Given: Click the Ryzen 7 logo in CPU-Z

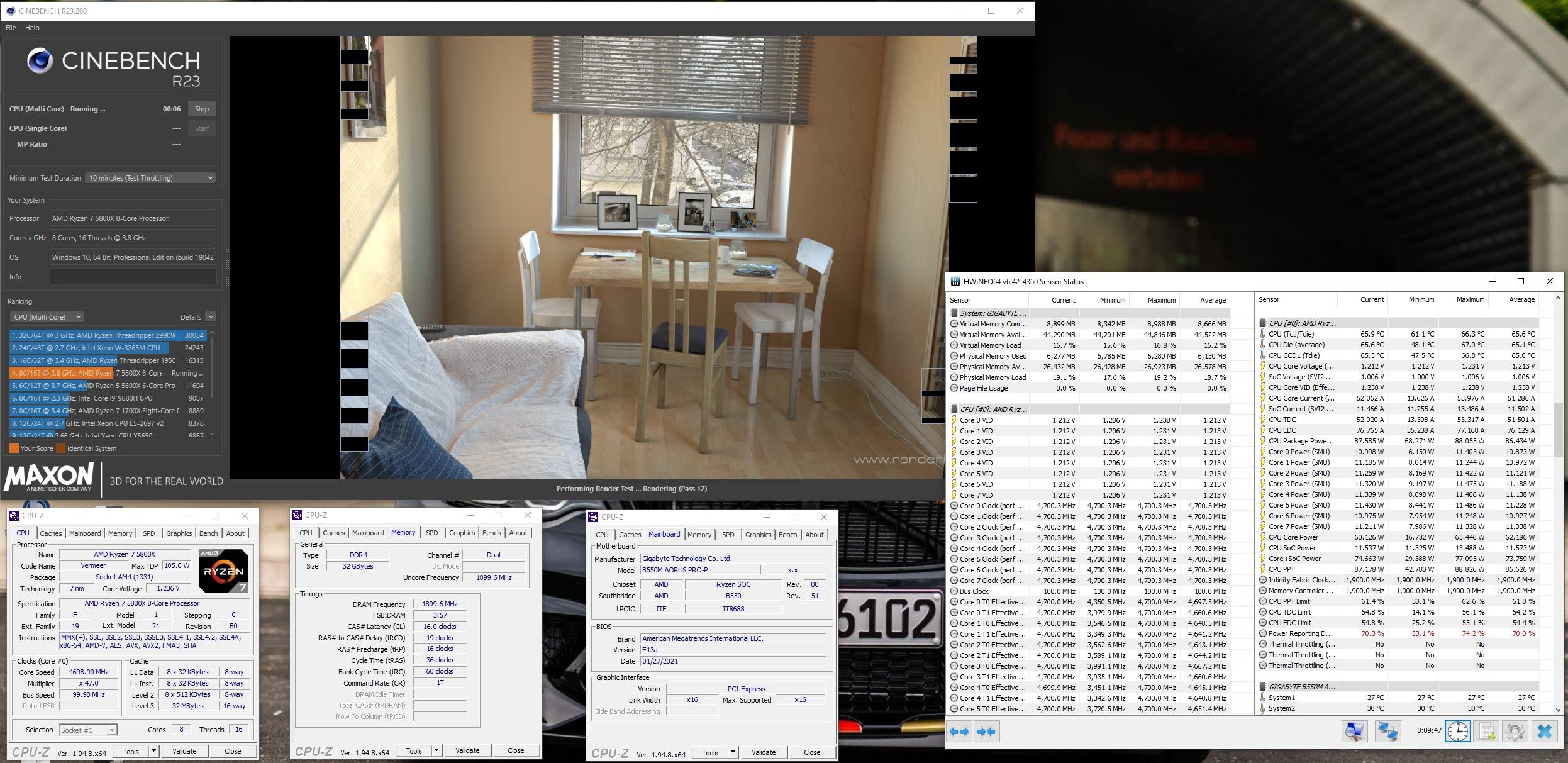Looking at the screenshot, I should coord(223,571).
